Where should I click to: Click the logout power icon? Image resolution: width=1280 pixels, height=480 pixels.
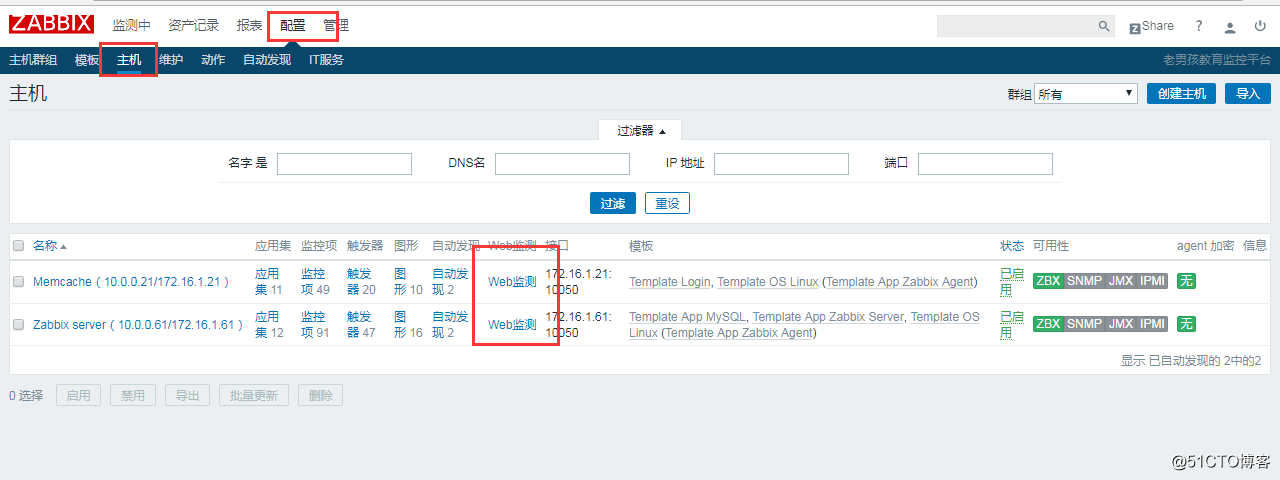pyautogui.click(x=1261, y=27)
